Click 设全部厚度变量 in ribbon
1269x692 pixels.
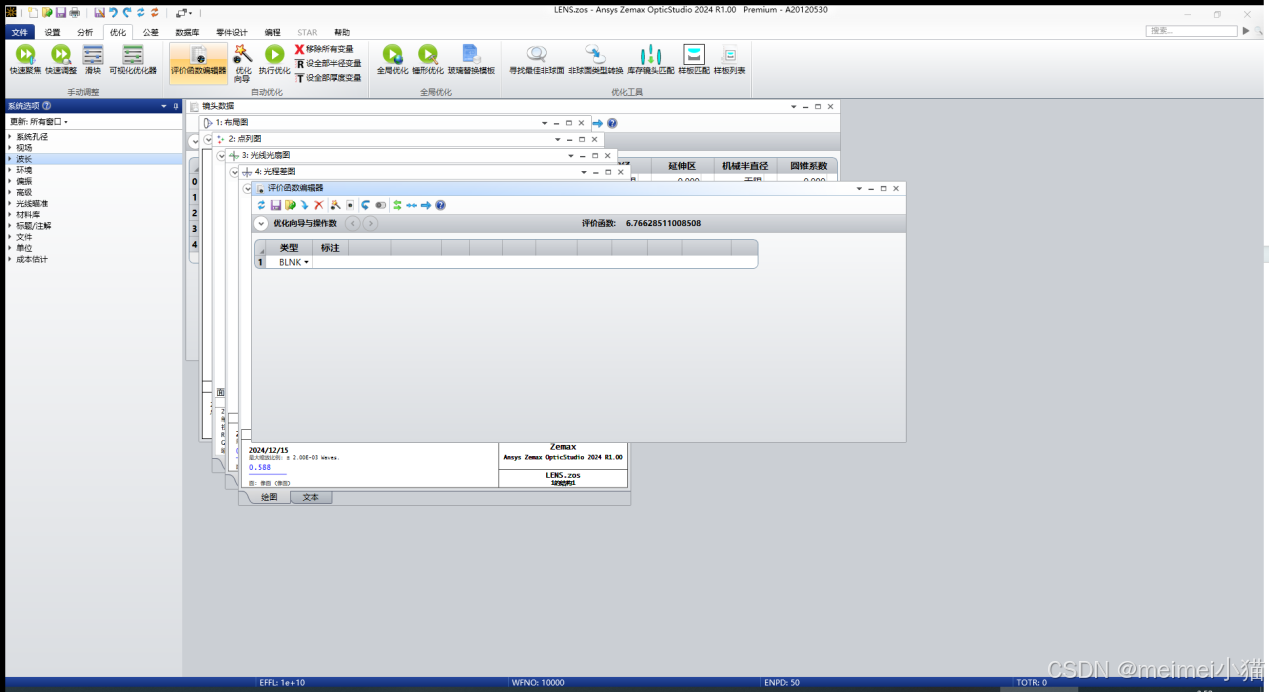[328, 77]
